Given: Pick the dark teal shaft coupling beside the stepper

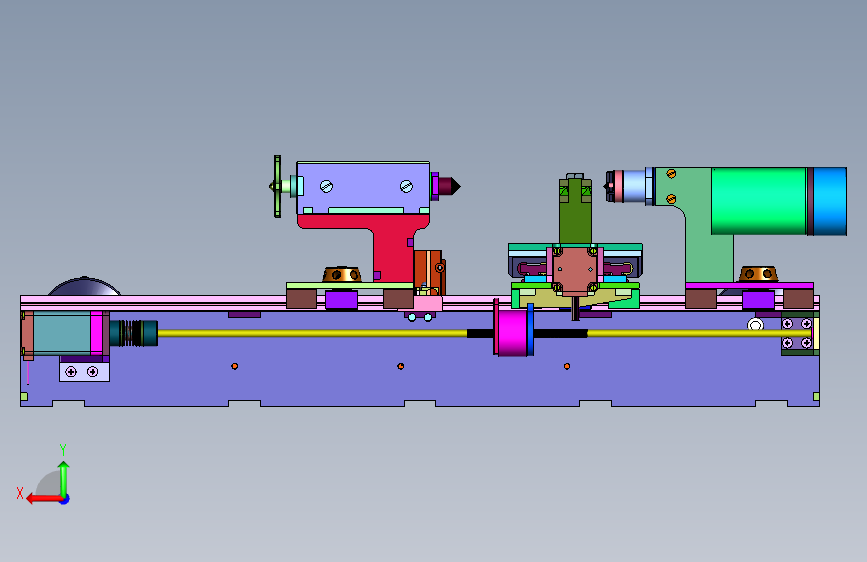Looking at the screenshot, I should coord(134,333).
